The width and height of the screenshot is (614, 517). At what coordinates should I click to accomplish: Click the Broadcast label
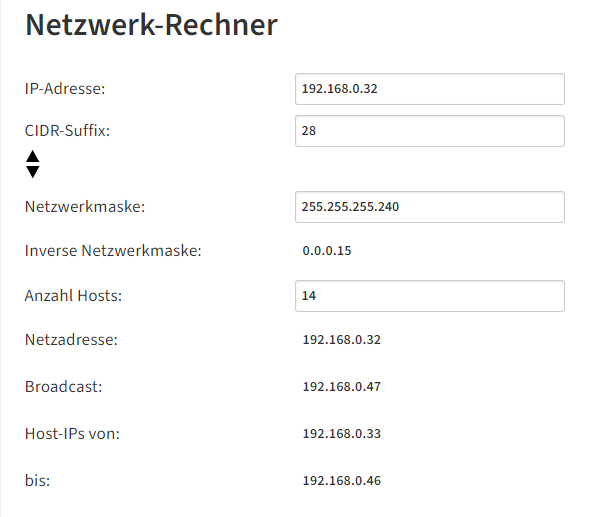point(63,387)
